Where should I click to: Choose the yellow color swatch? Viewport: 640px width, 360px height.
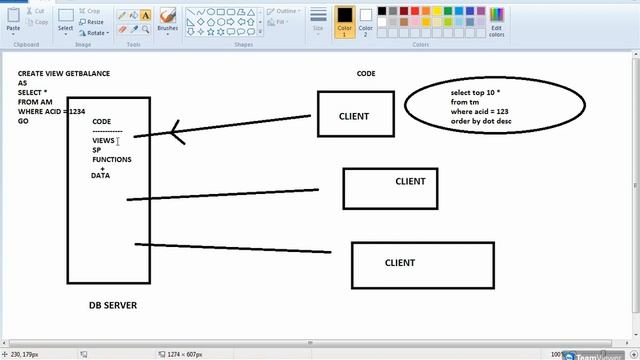pos(437,11)
